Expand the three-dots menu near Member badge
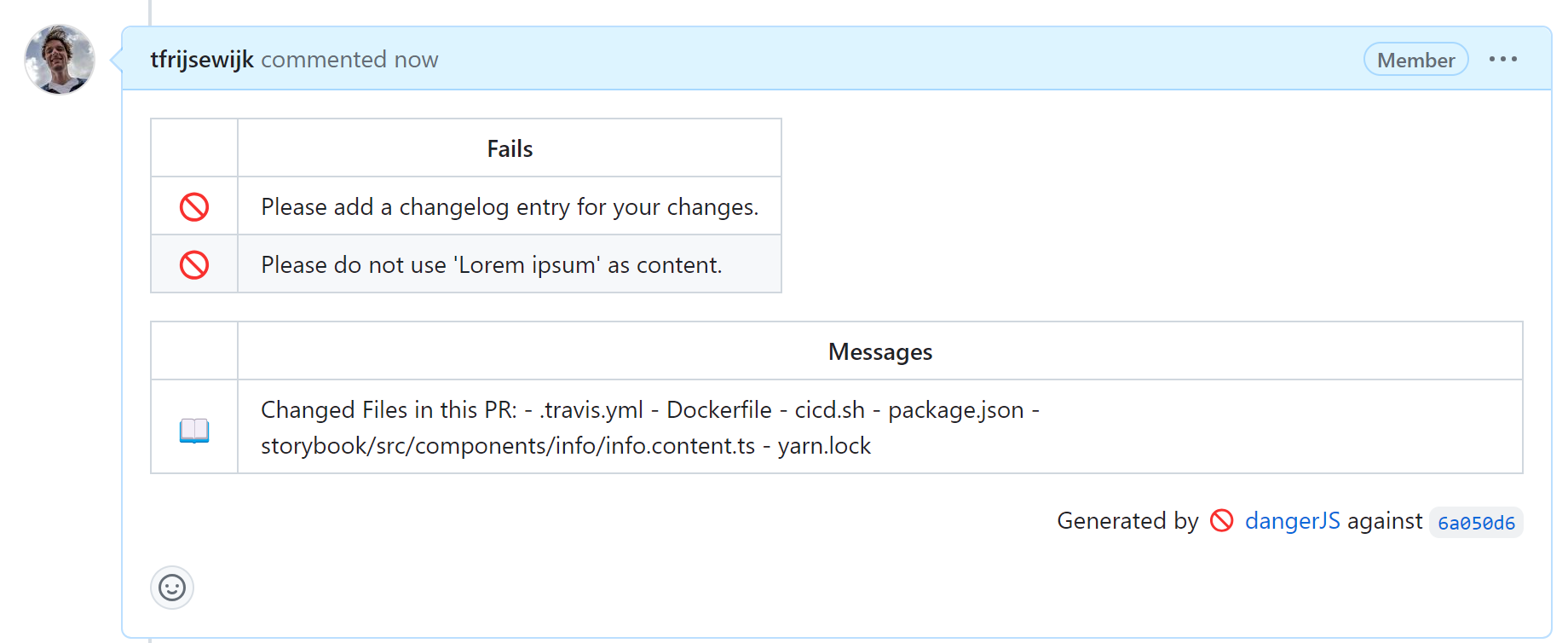 (1504, 59)
